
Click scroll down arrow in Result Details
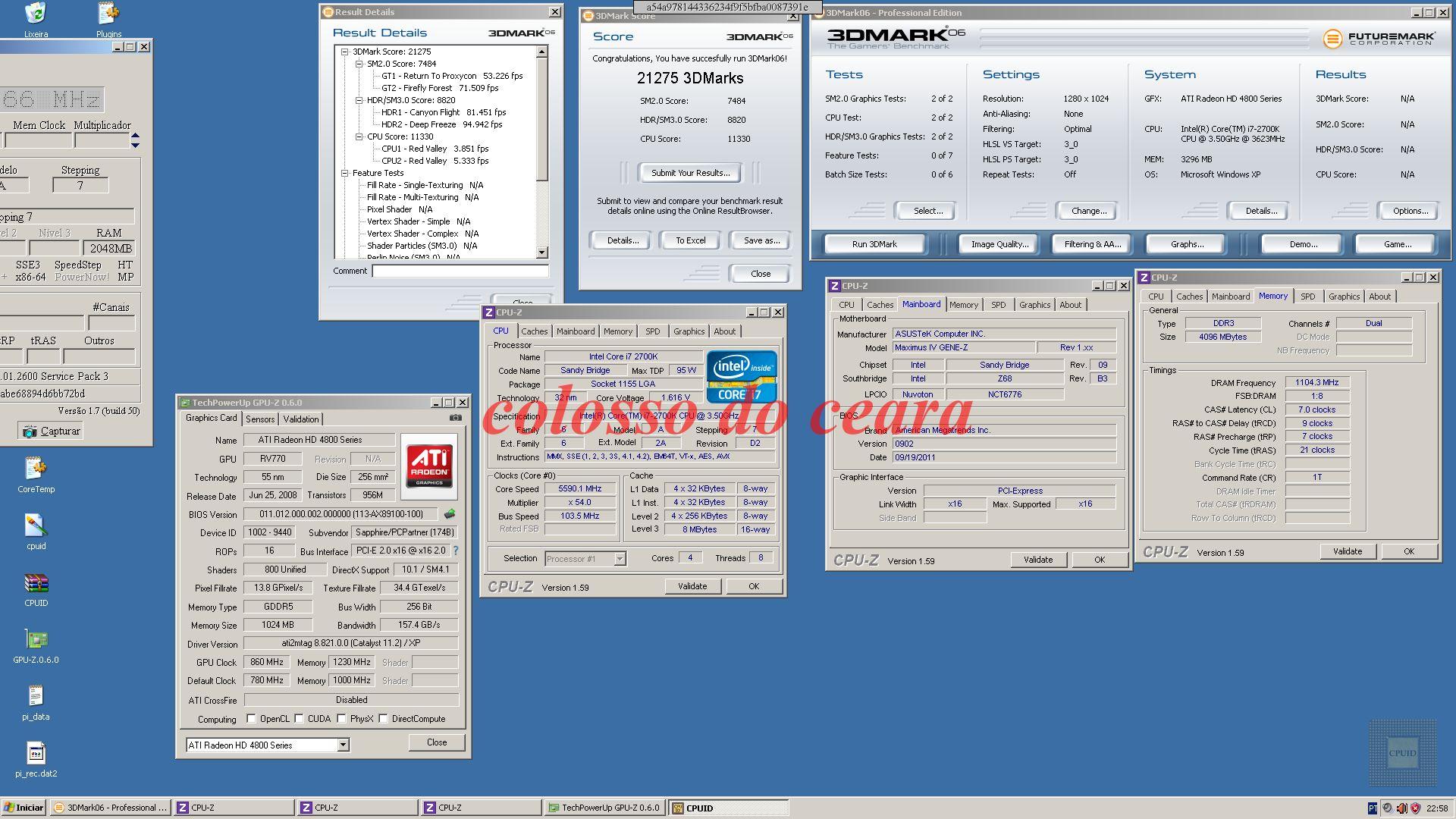(541, 253)
